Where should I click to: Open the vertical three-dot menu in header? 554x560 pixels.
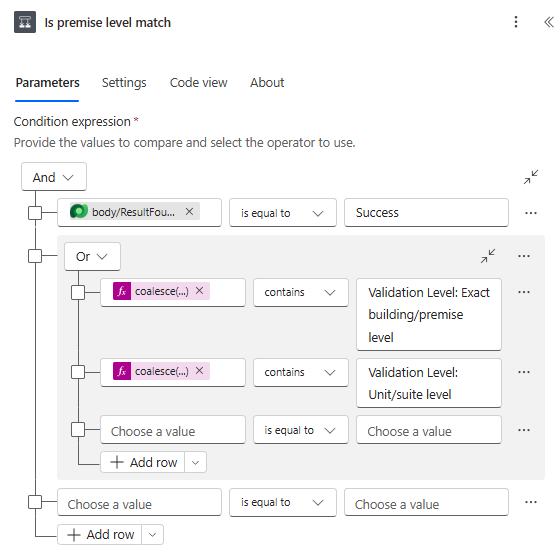516,22
